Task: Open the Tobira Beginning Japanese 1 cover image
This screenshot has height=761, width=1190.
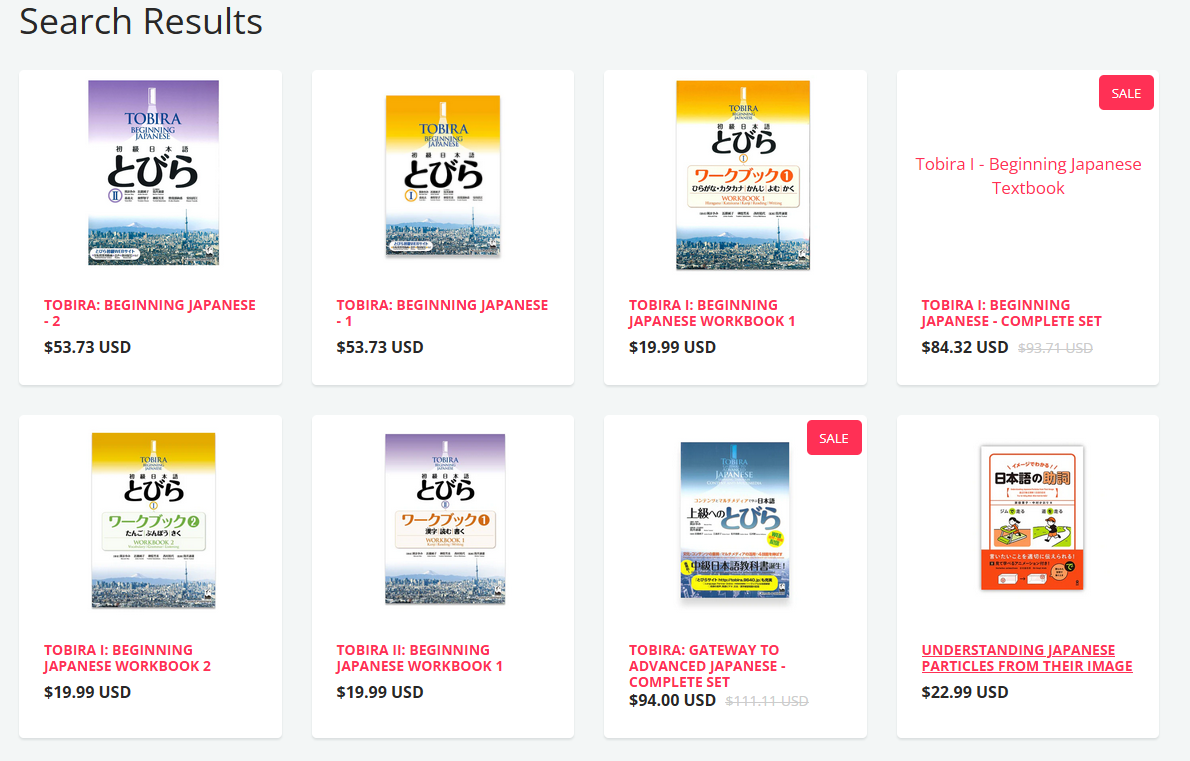Action: click(443, 176)
